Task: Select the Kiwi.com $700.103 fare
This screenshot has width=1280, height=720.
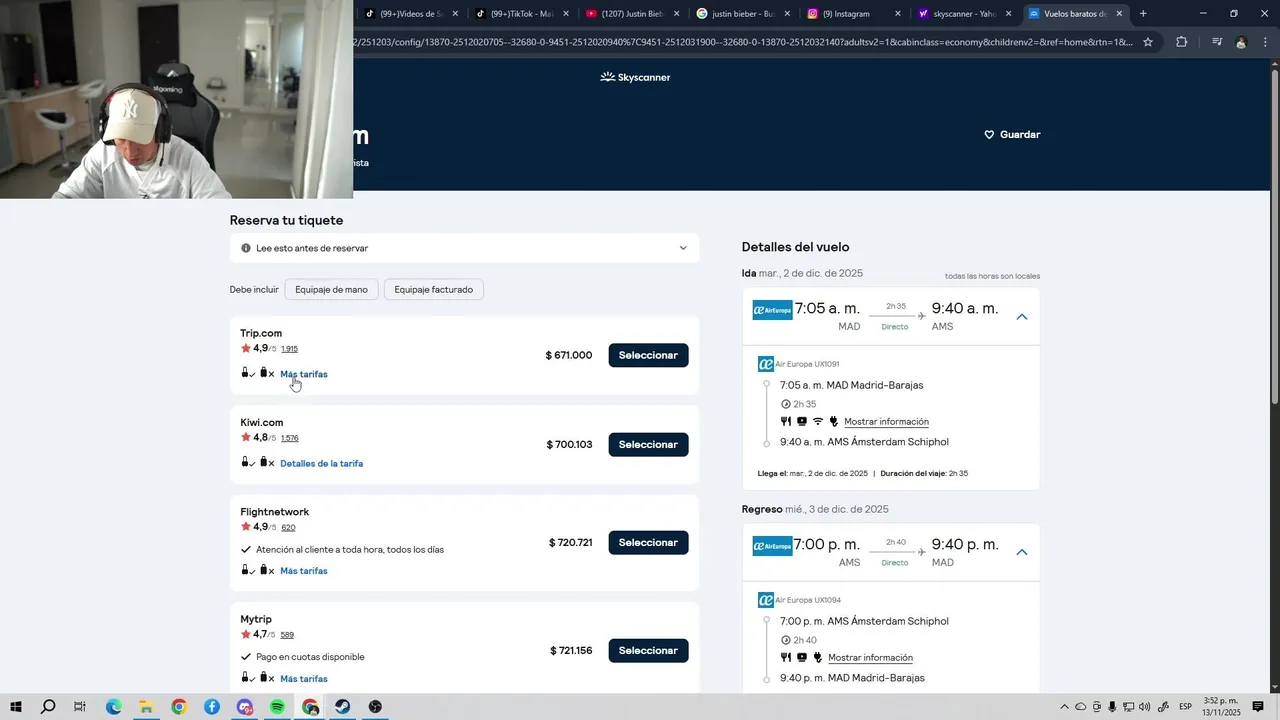Action: pos(648,444)
